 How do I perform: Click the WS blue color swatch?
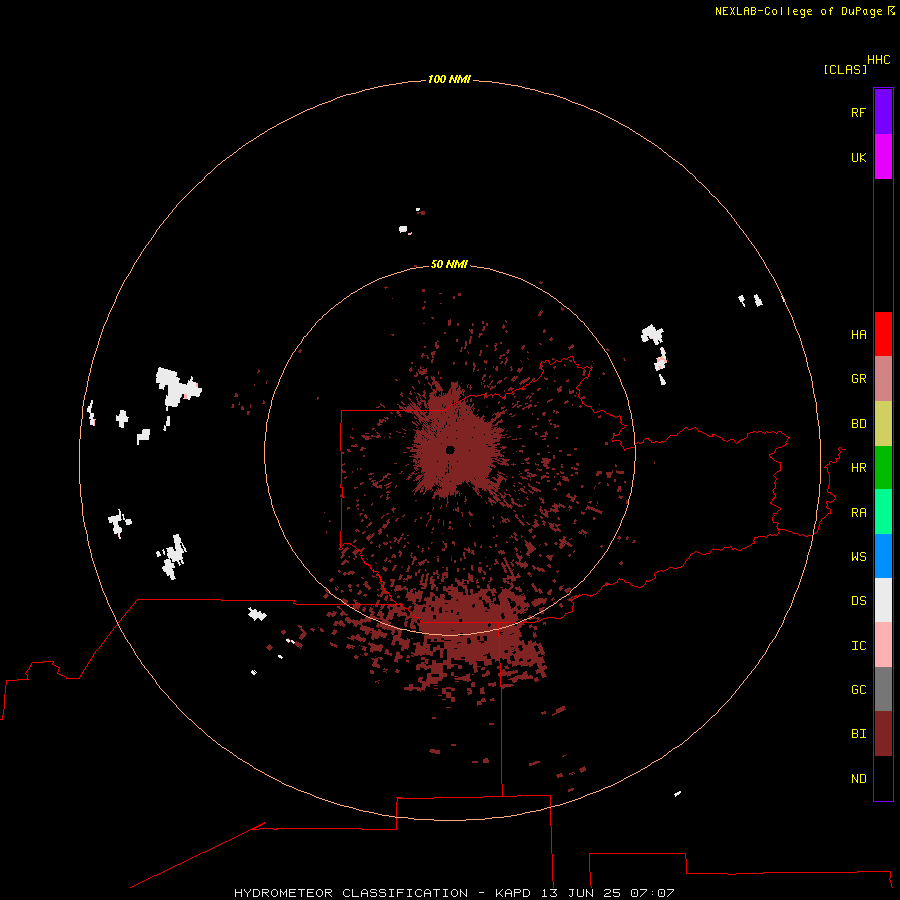click(883, 556)
